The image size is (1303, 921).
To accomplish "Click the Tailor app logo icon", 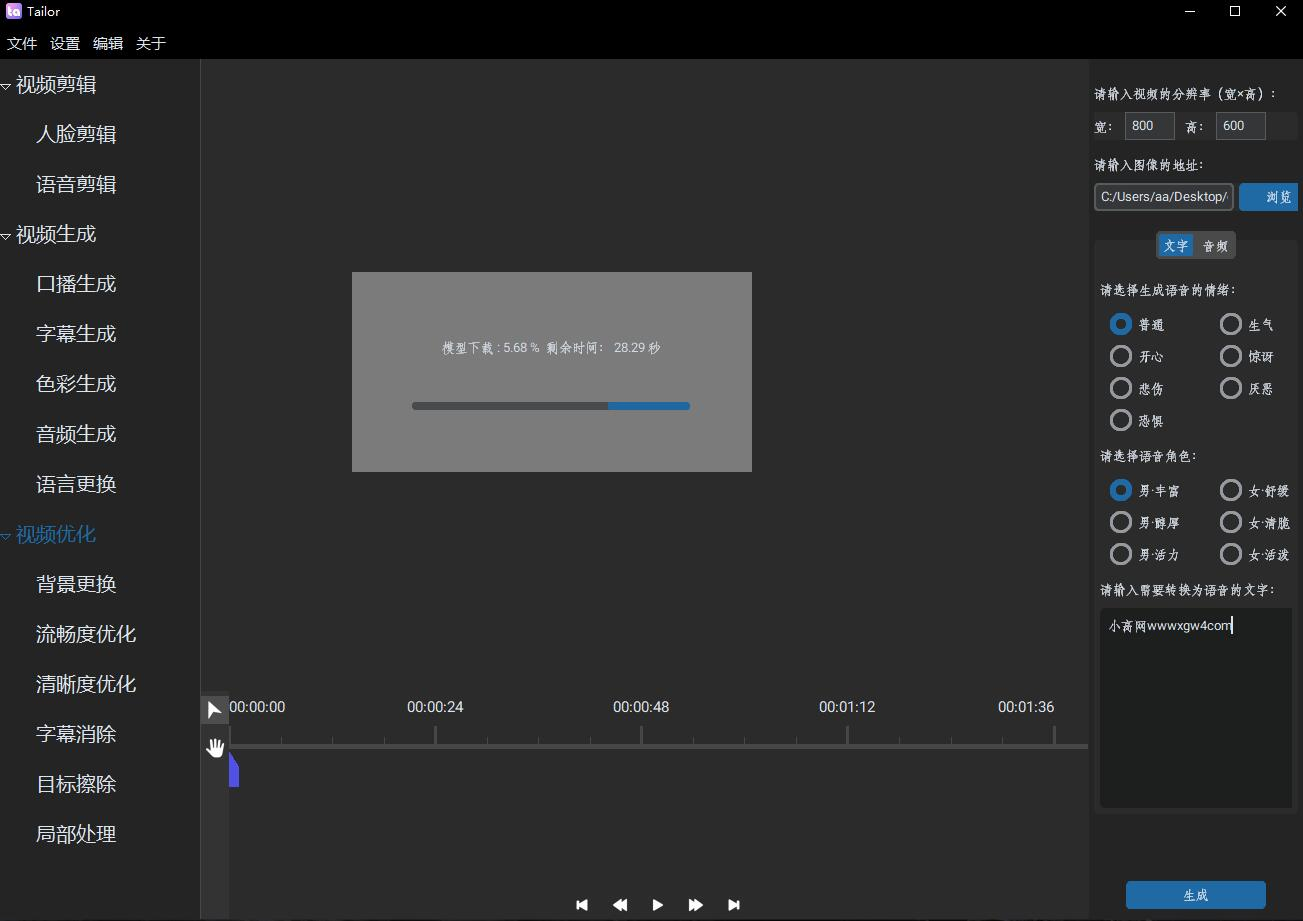I will [14, 12].
